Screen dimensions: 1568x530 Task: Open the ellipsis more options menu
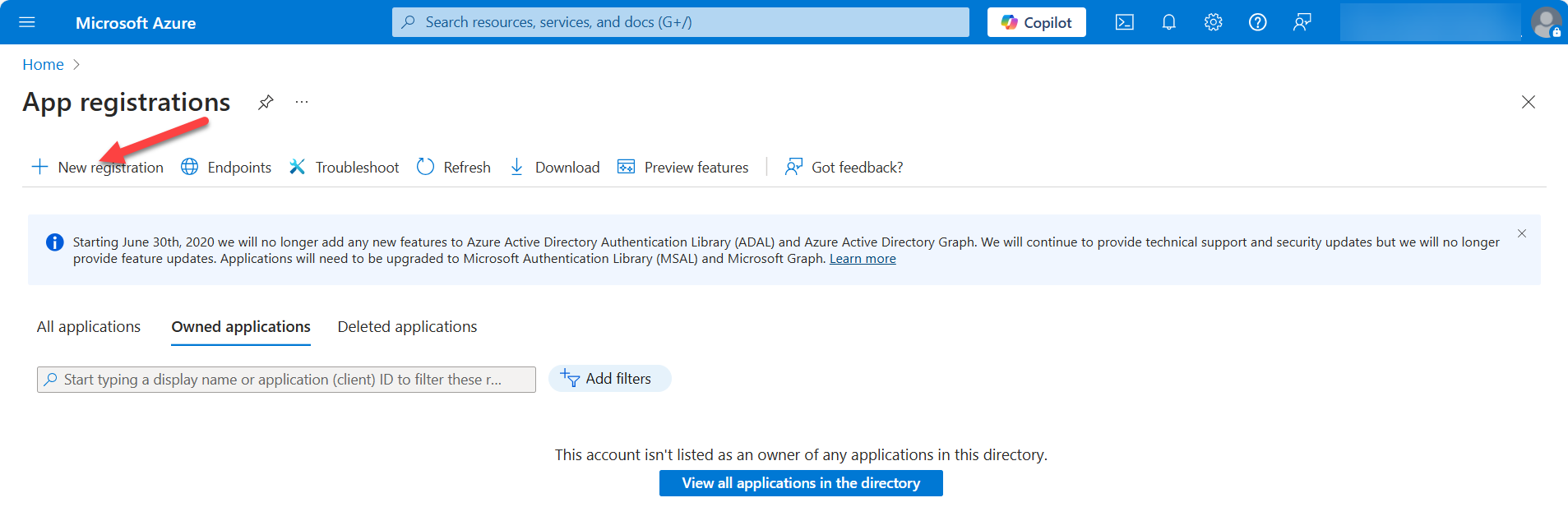click(302, 102)
